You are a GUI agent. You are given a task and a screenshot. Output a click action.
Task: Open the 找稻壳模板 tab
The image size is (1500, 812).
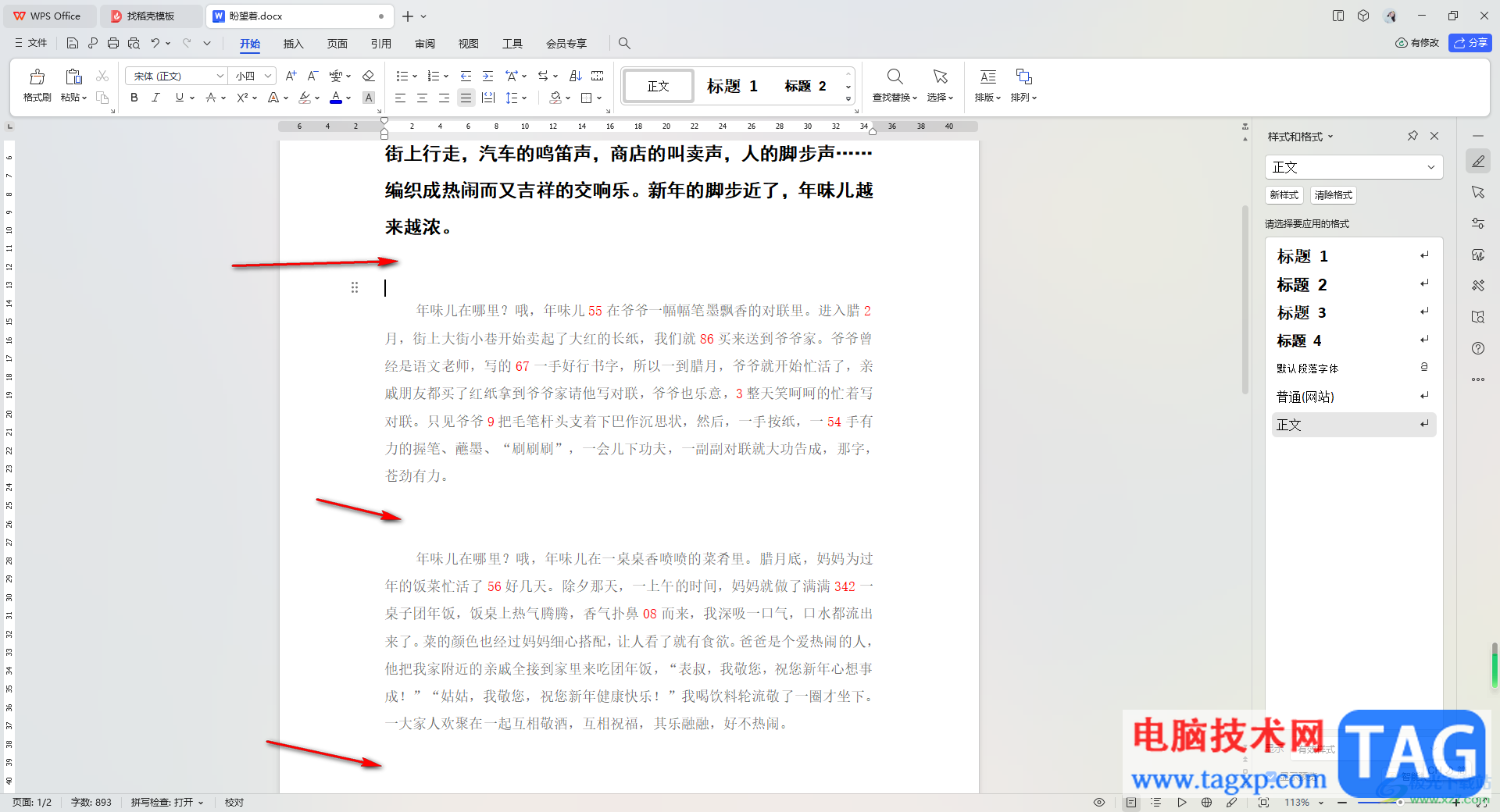click(x=150, y=16)
